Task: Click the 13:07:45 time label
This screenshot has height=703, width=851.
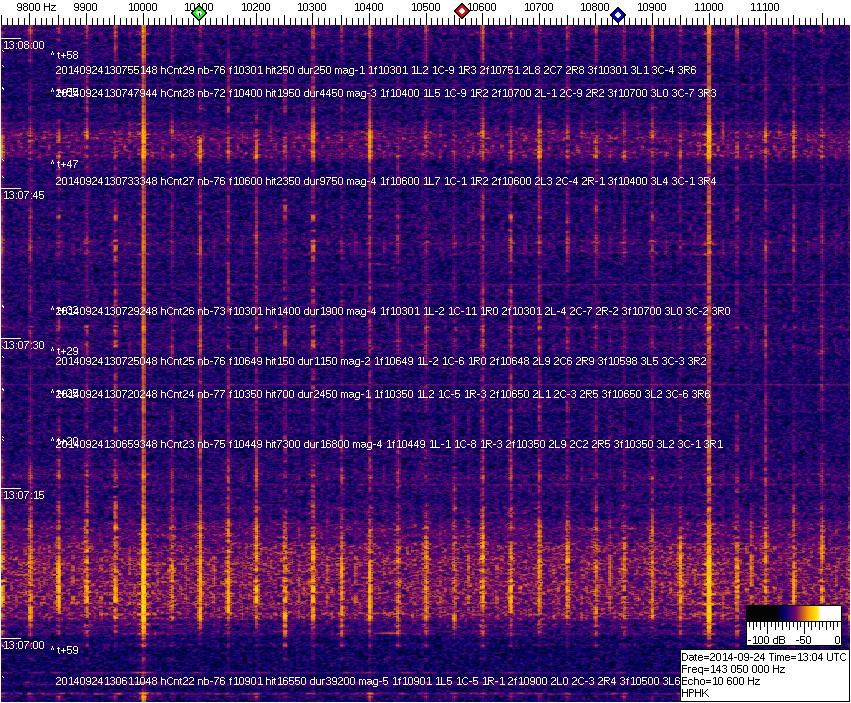Action: [x=23, y=195]
